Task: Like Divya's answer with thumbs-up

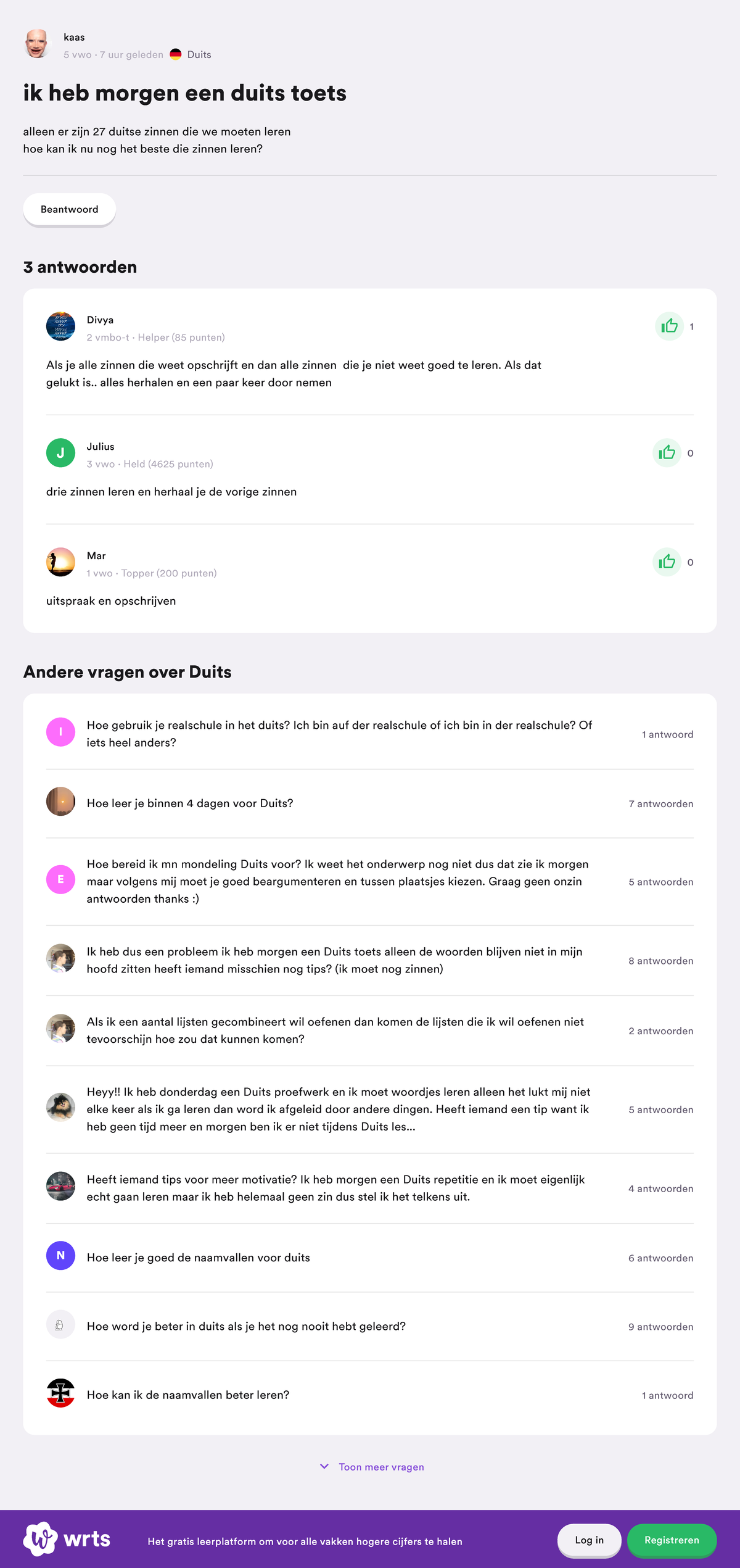Action: [x=669, y=326]
